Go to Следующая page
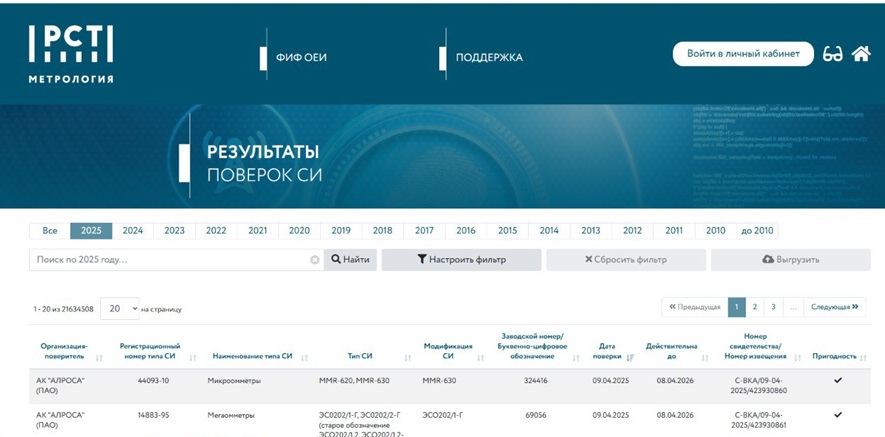 (834, 307)
